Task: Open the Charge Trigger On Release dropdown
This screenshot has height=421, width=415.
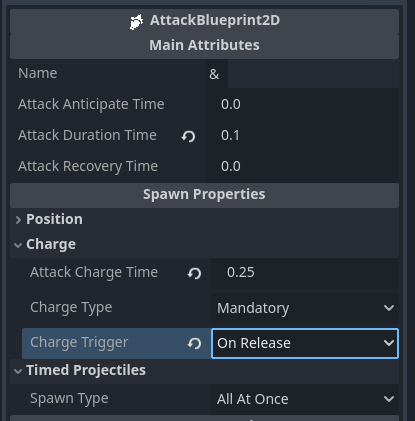Action: coord(305,343)
